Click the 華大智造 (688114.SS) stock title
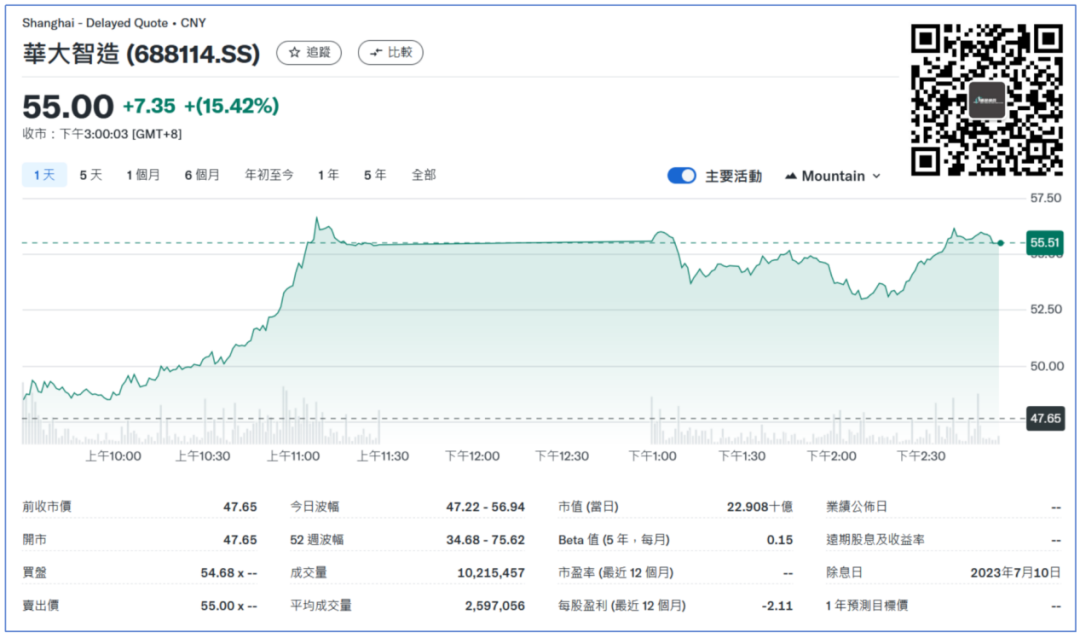1080x638 pixels. click(141, 54)
